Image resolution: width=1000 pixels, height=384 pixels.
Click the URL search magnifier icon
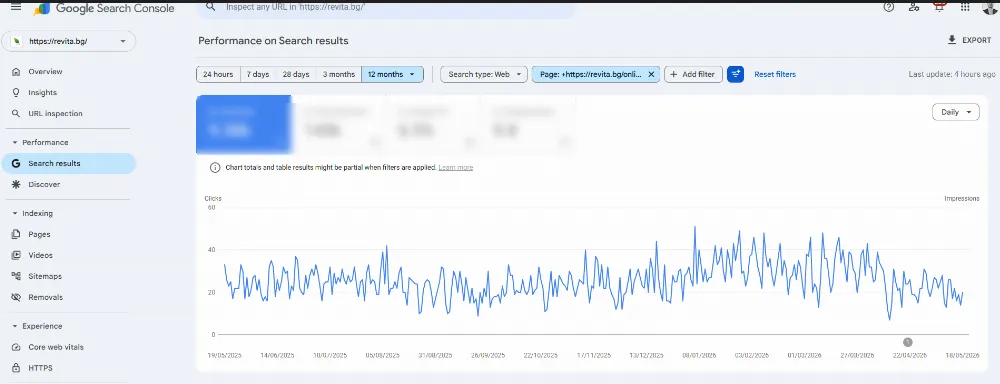tap(210, 8)
